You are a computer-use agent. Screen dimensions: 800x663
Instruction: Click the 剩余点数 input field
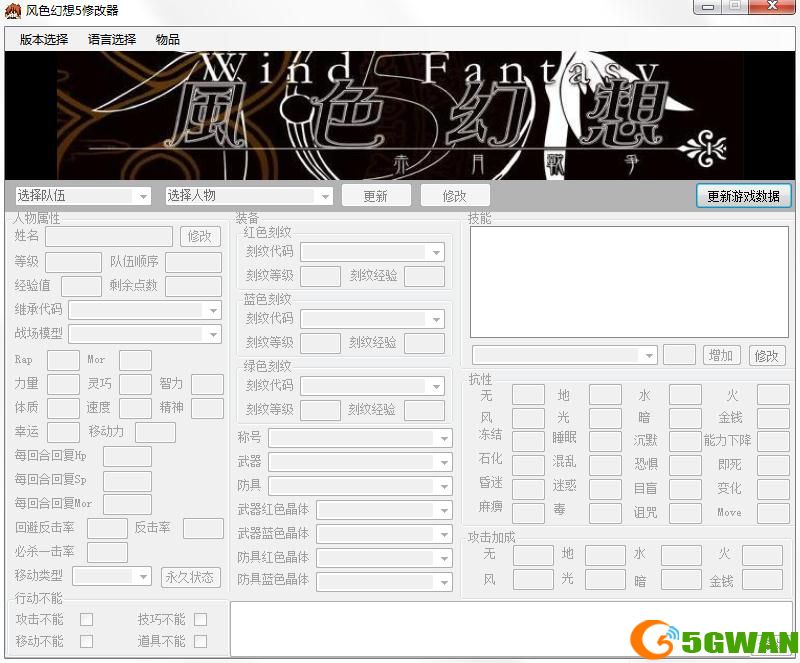[193, 286]
